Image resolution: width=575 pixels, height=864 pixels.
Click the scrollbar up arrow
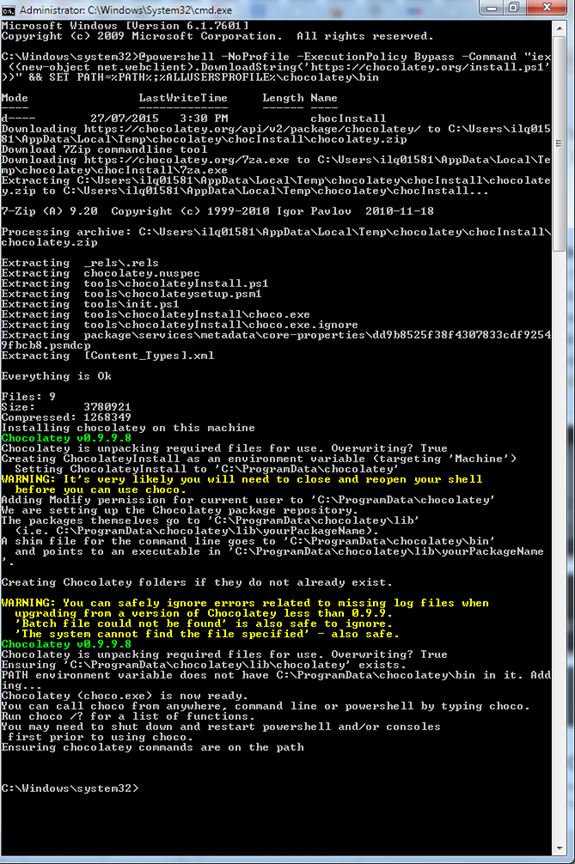pos(559,28)
